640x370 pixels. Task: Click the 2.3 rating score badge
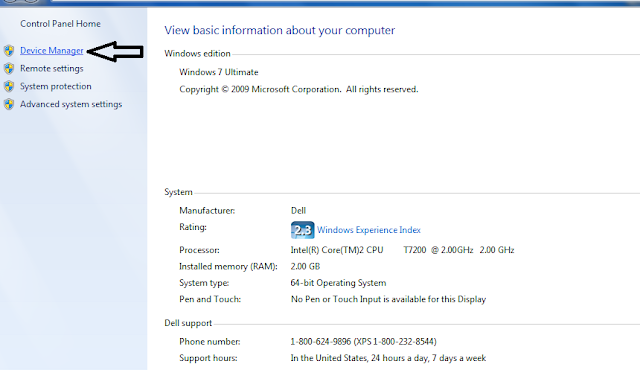pos(302,230)
